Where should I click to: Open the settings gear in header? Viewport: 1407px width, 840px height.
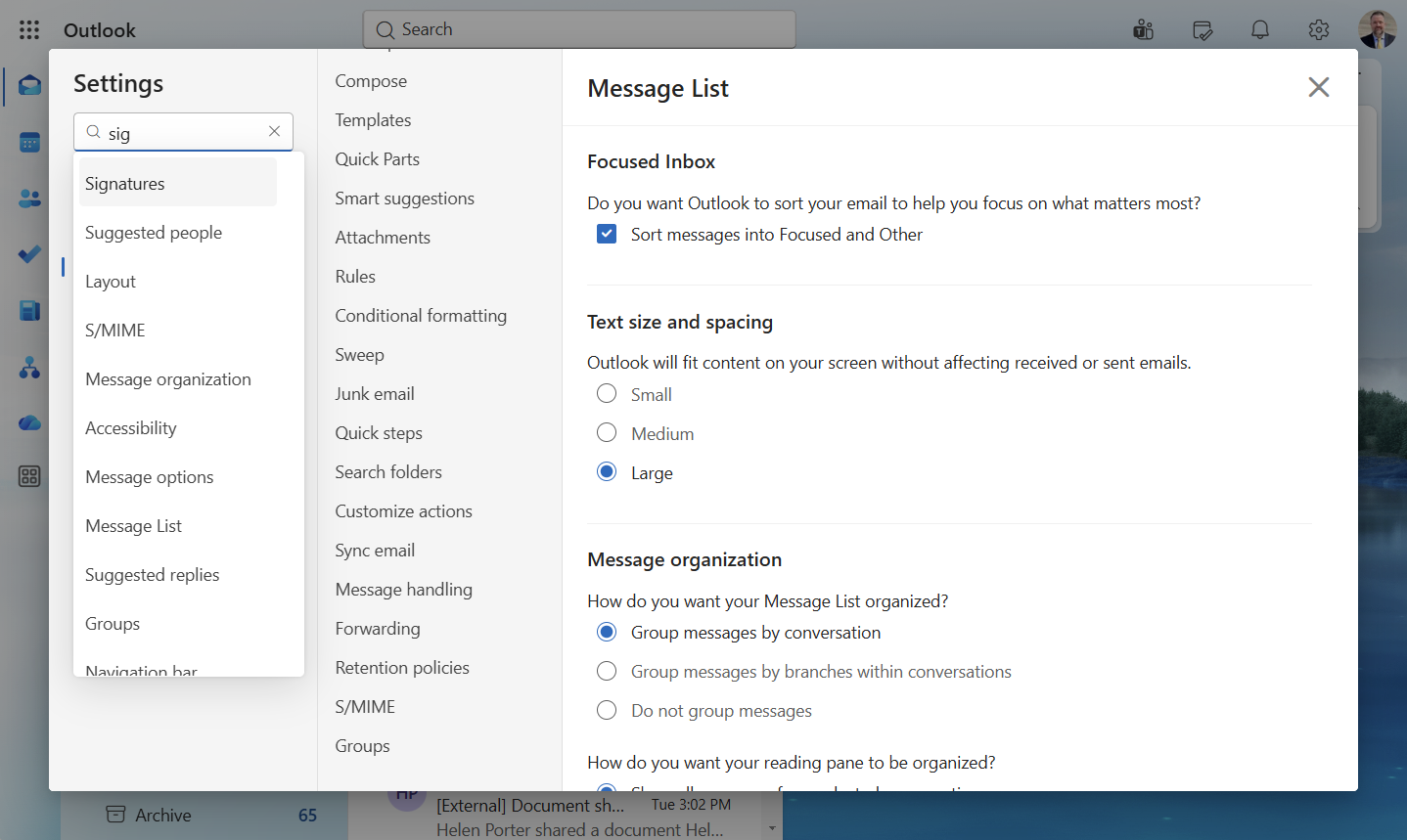click(1319, 30)
